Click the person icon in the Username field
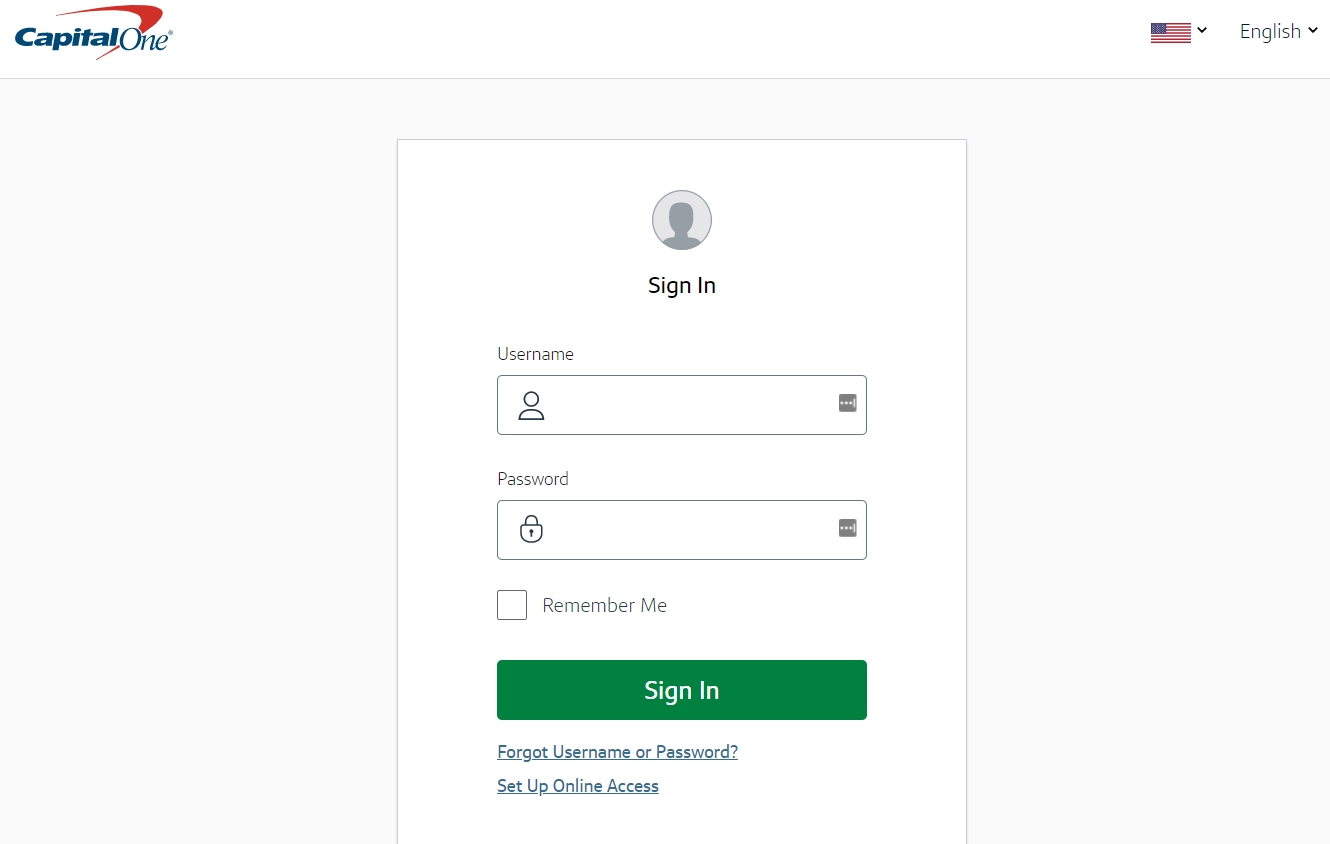 (531, 405)
